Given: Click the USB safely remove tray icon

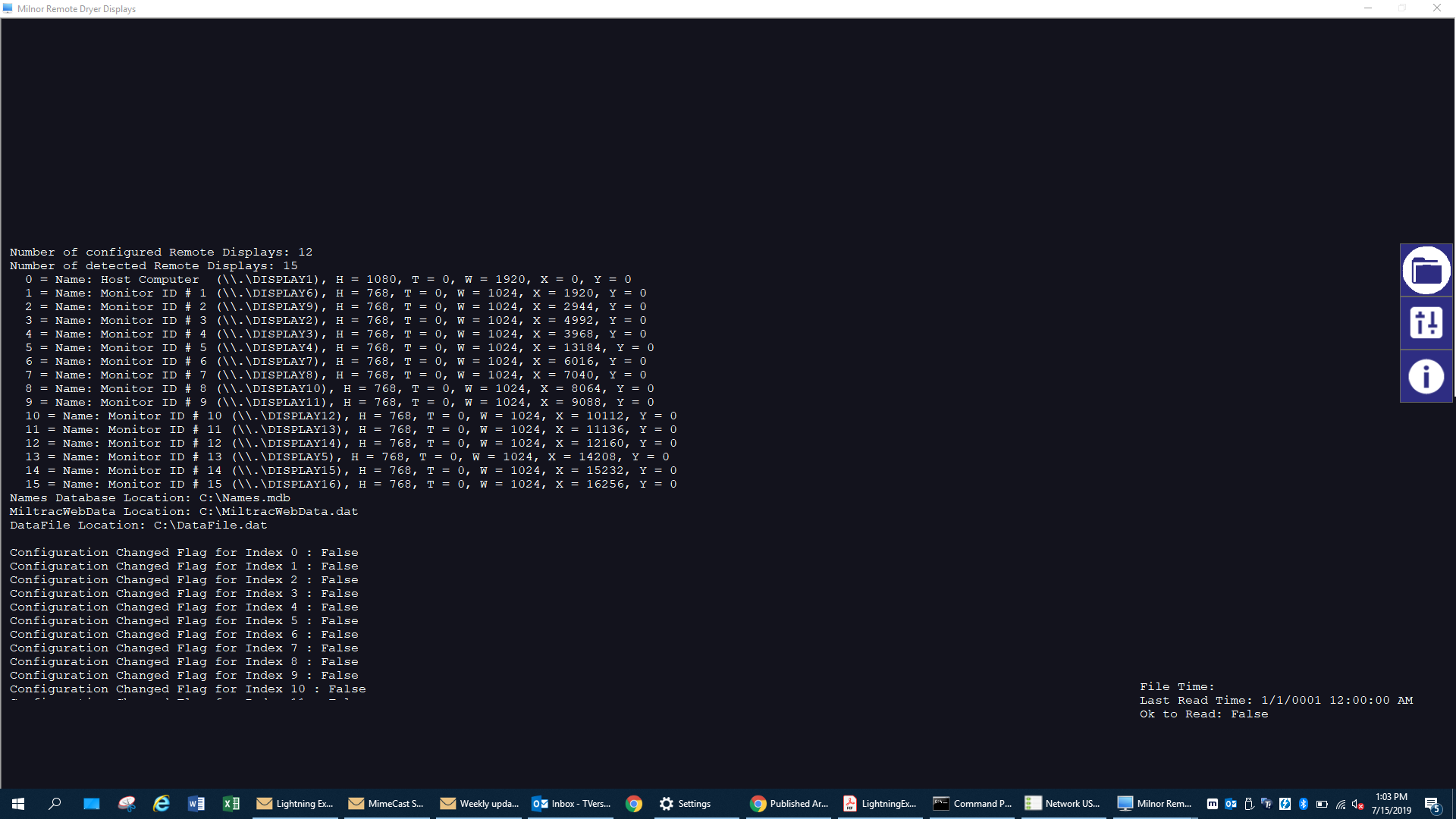Looking at the screenshot, I should (x=1249, y=804).
